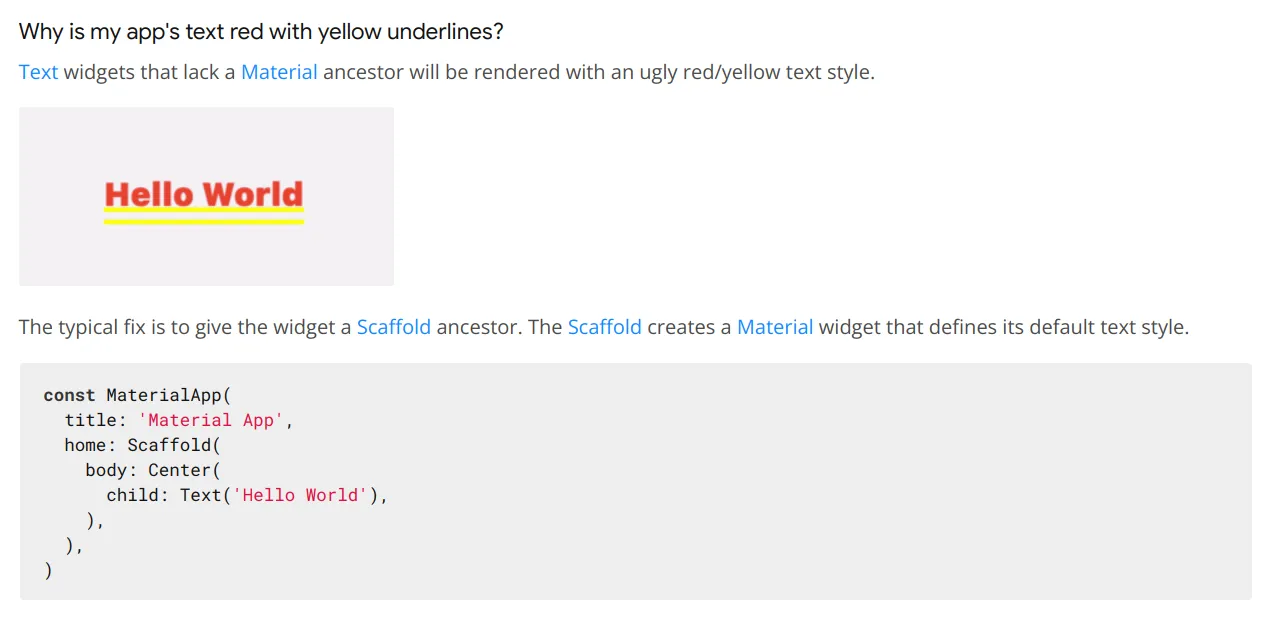The width and height of the screenshot is (1273, 619).
Task: Click the 'Material App' string in the code
Action: [211, 420]
